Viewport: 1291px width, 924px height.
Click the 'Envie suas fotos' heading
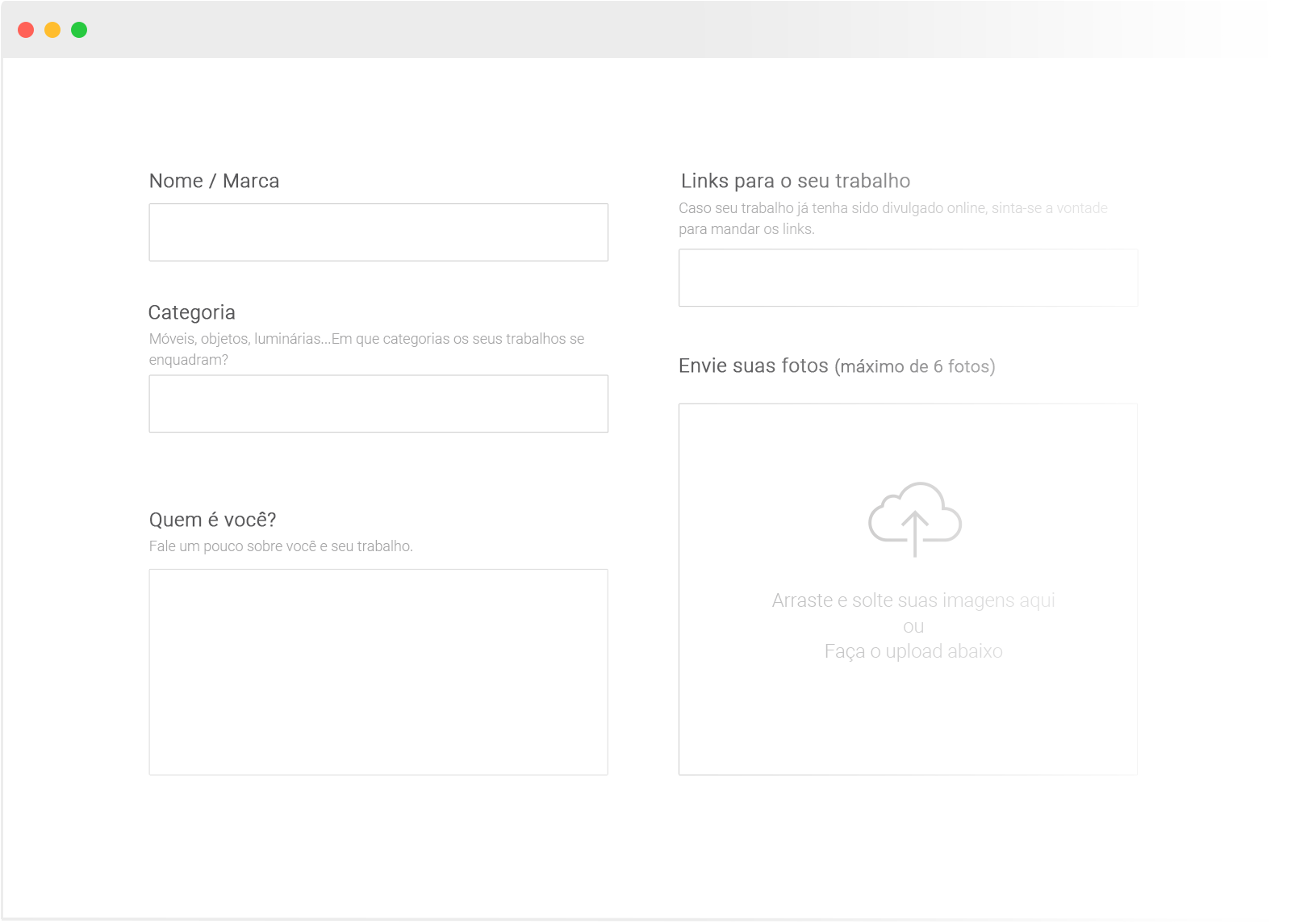pos(753,366)
